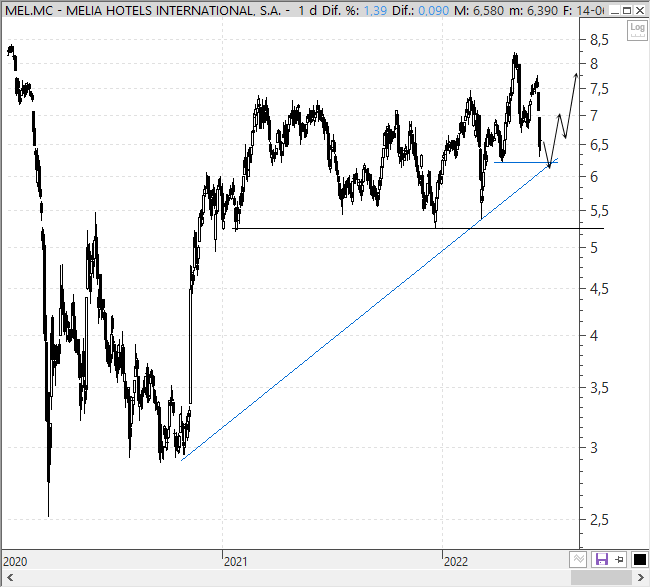Screen dimensions: 651x588
Task: Click the 7,5 price axis label
Action: click(599, 89)
